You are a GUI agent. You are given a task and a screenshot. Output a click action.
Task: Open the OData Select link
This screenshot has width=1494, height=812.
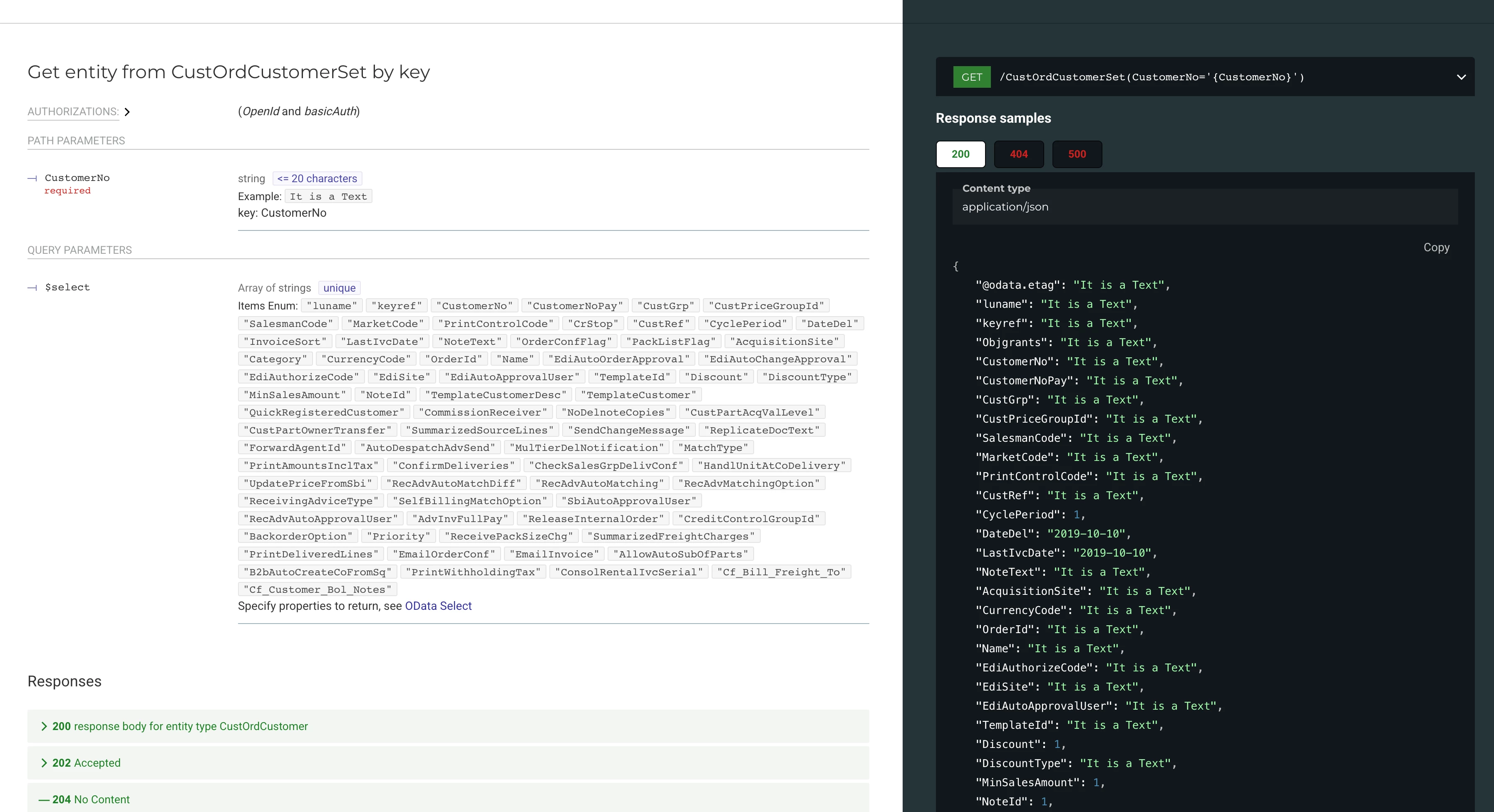pyautogui.click(x=438, y=606)
